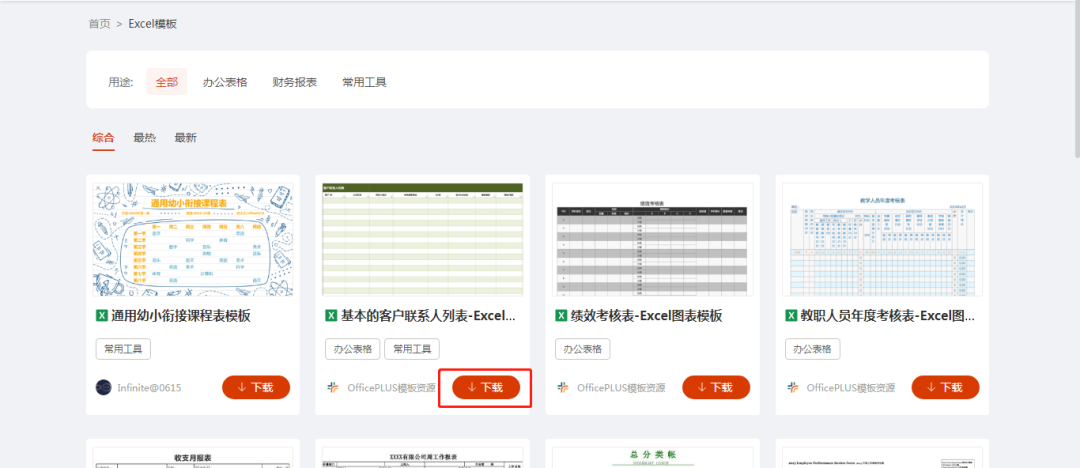Filter templates by 办公表格 in the usage bar

(x=225, y=82)
